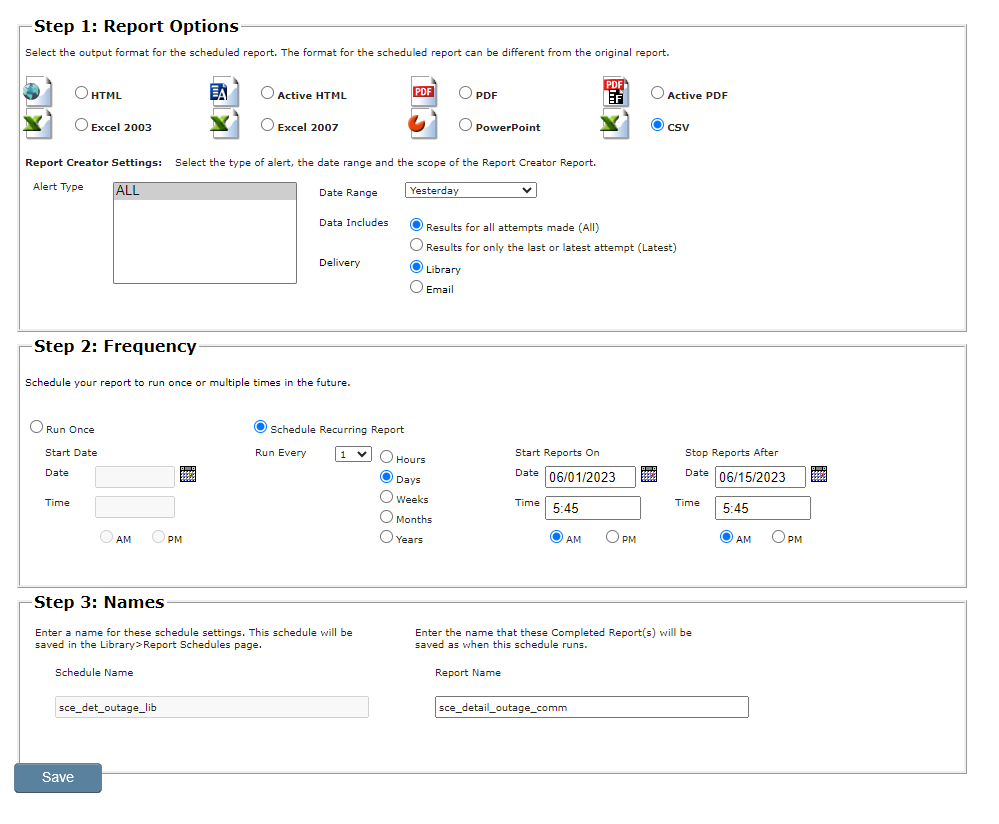999x824 pixels.
Task: Open calendar picker for Start Reports On date
Action: (649, 474)
